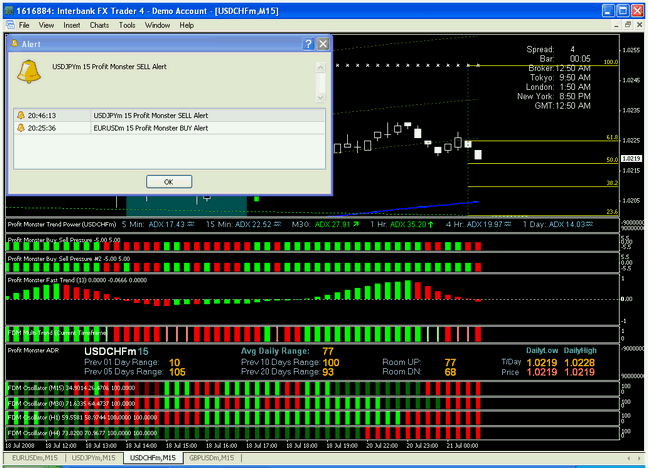Click the 38.2 Fibonacci level label
This screenshot has width=648, height=468.
click(612, 182)
